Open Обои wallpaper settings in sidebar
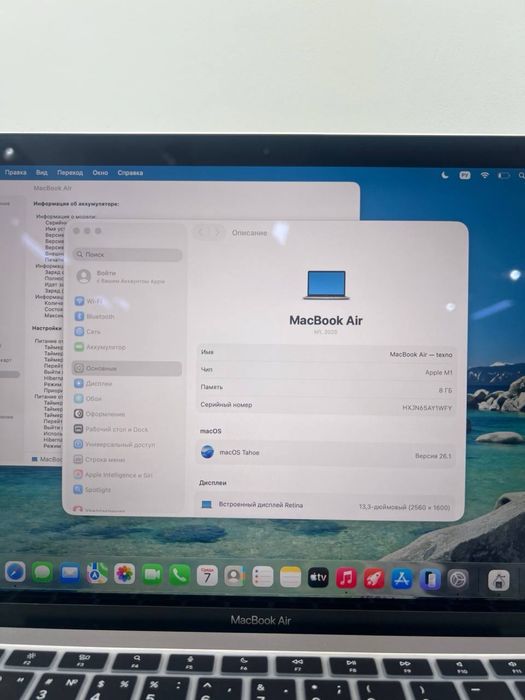Screen dimensions: 525x700 click(x=127, y=399)
